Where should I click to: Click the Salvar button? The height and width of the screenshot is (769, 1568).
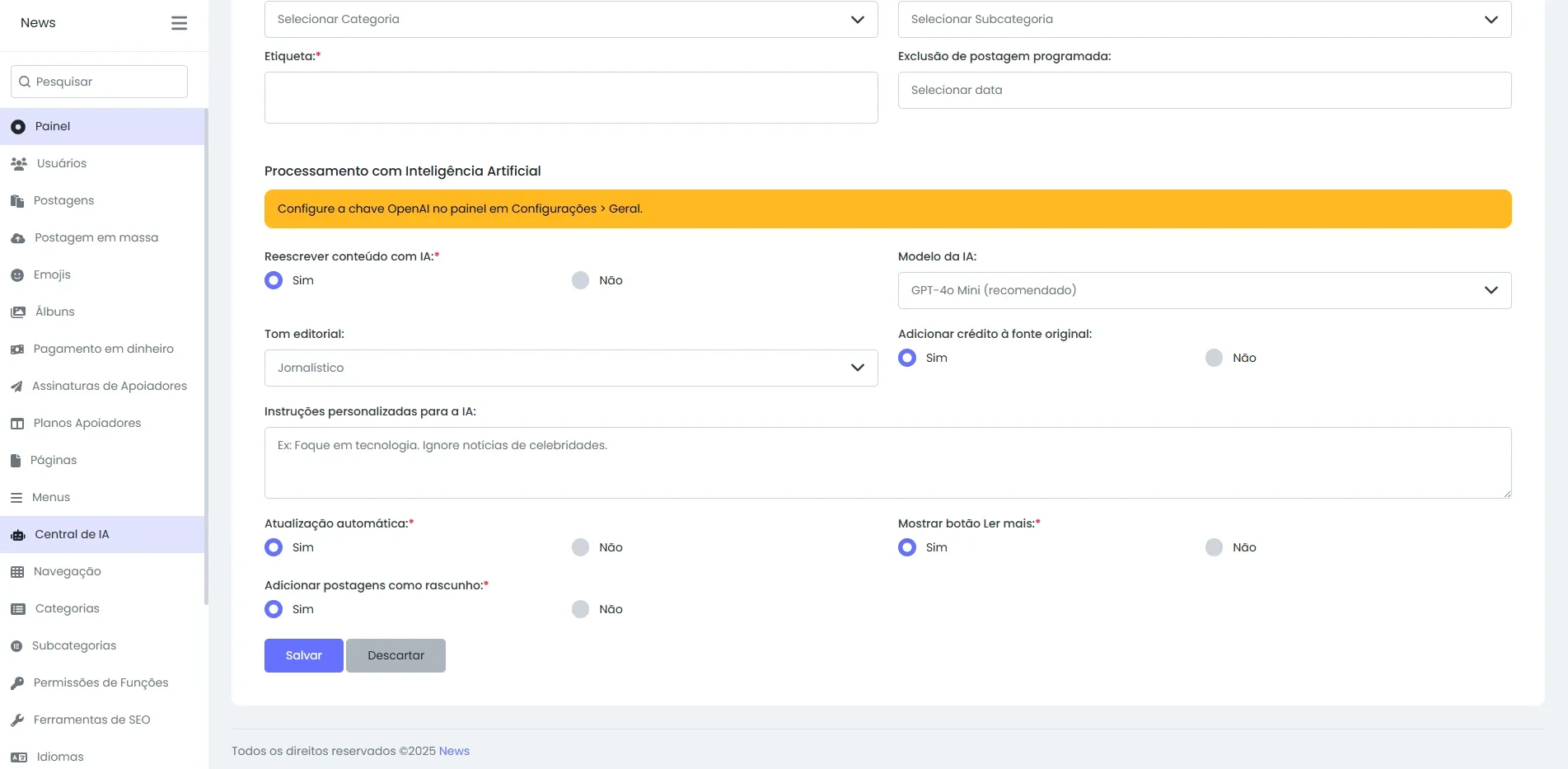coord(304,655)
